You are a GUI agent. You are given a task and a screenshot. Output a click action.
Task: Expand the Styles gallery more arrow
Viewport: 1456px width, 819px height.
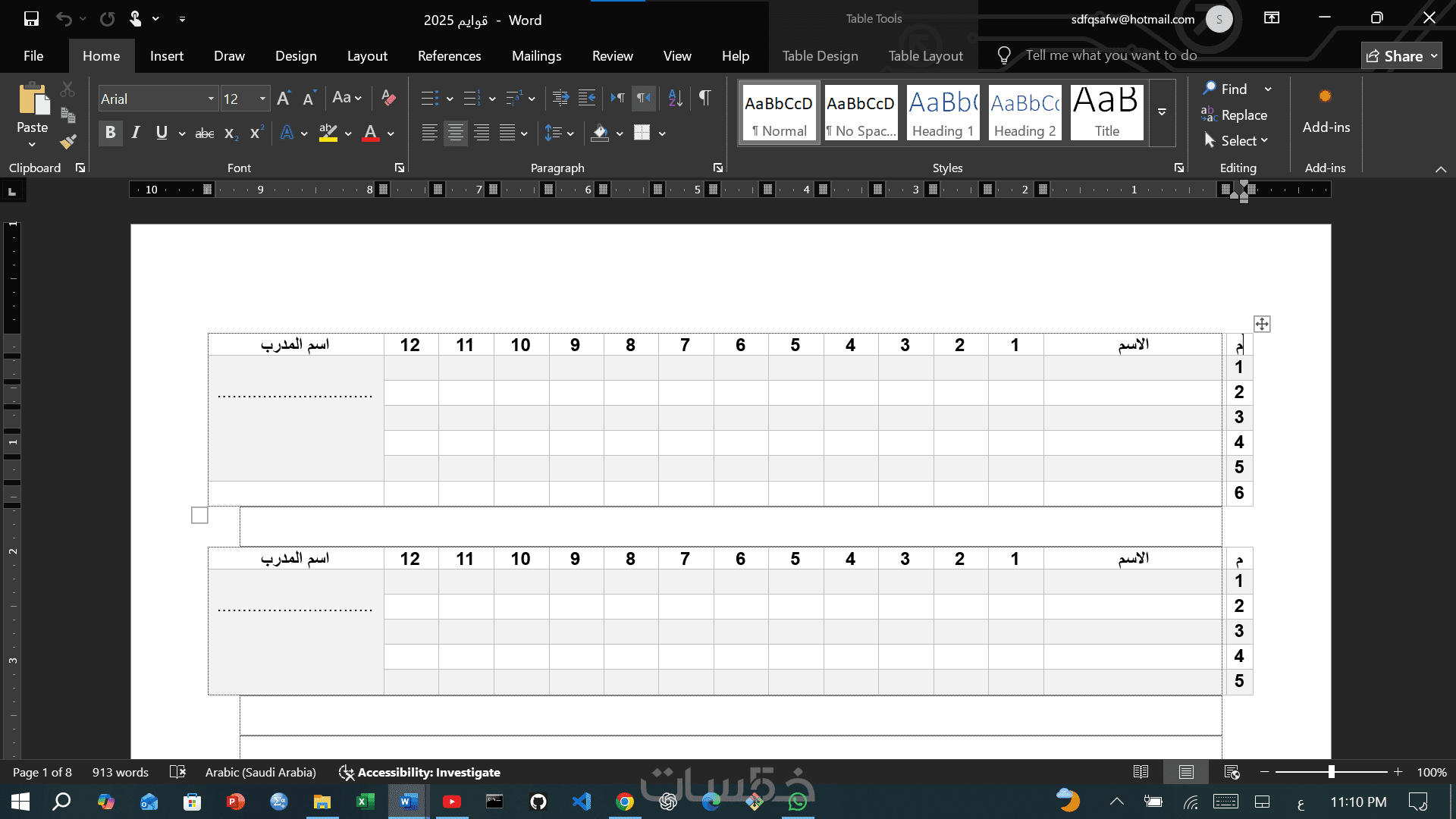[x=1162, y=112]
